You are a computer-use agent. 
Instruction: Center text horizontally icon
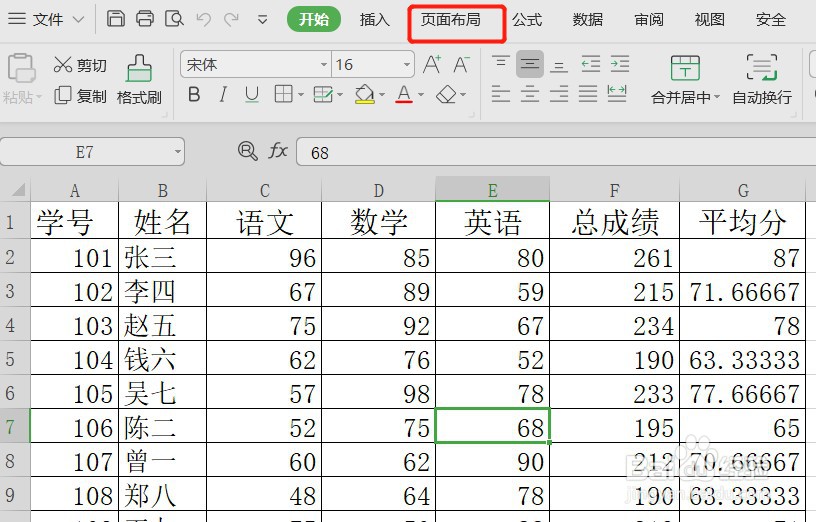point(530,94)
